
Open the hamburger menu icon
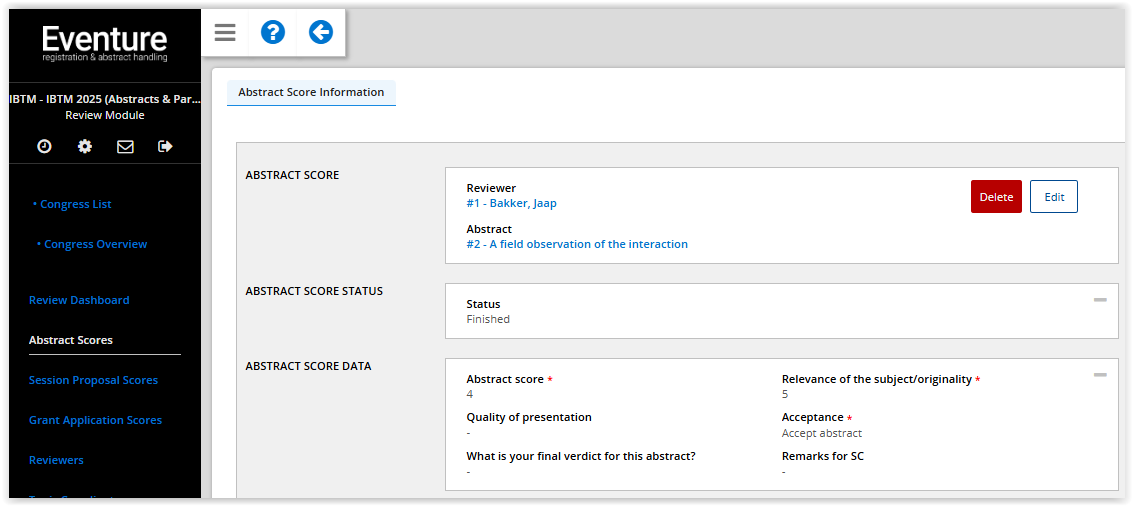coord(225,33)
